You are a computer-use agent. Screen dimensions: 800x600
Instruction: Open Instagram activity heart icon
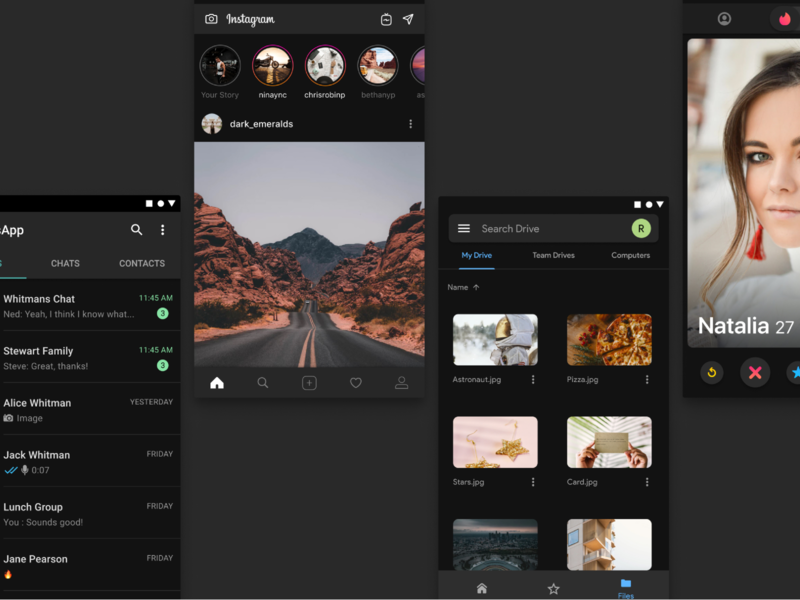click(x=356, y=383)
